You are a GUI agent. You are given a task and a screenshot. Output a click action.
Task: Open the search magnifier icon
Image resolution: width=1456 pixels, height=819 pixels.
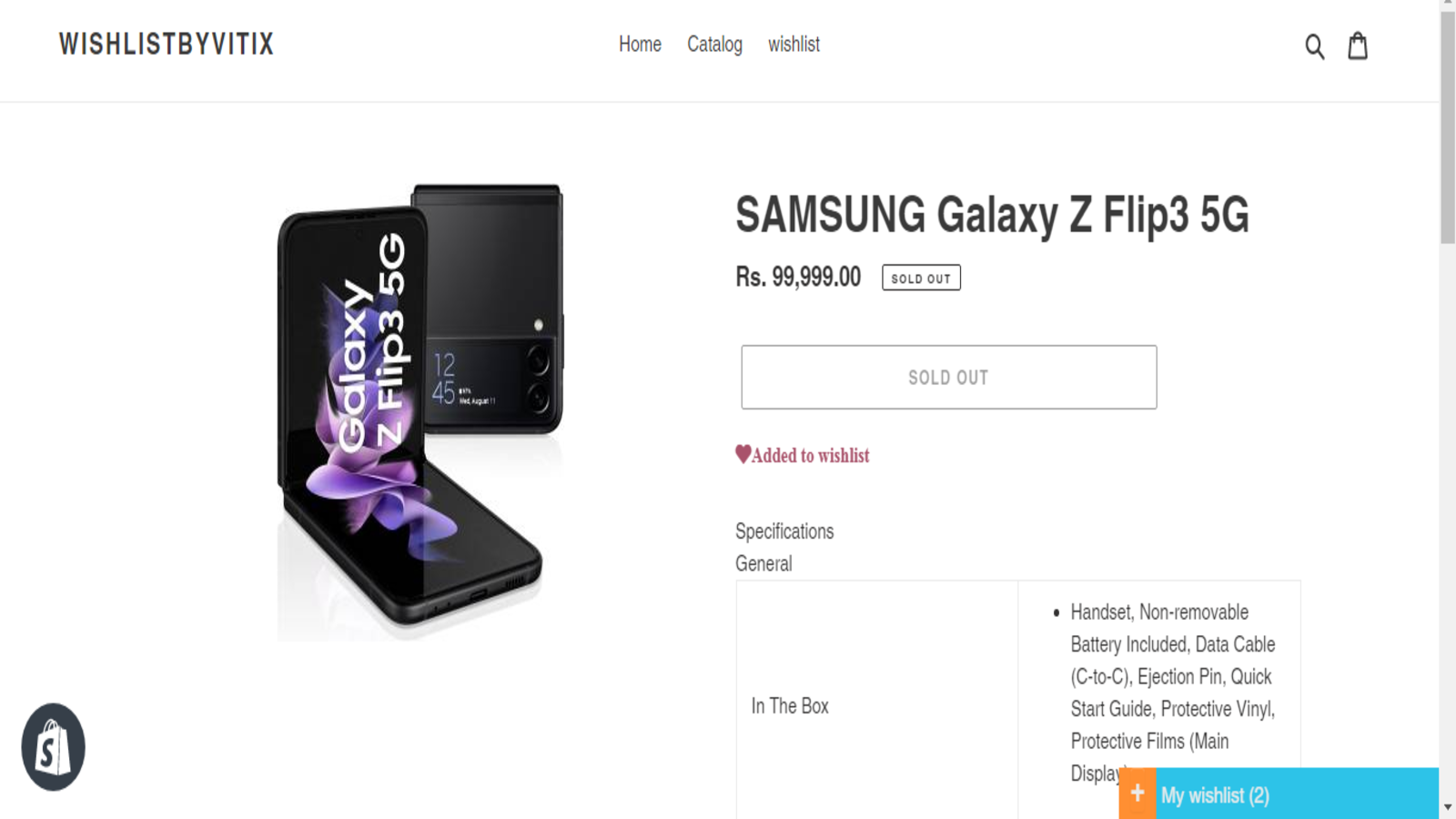coord(1314,45)
